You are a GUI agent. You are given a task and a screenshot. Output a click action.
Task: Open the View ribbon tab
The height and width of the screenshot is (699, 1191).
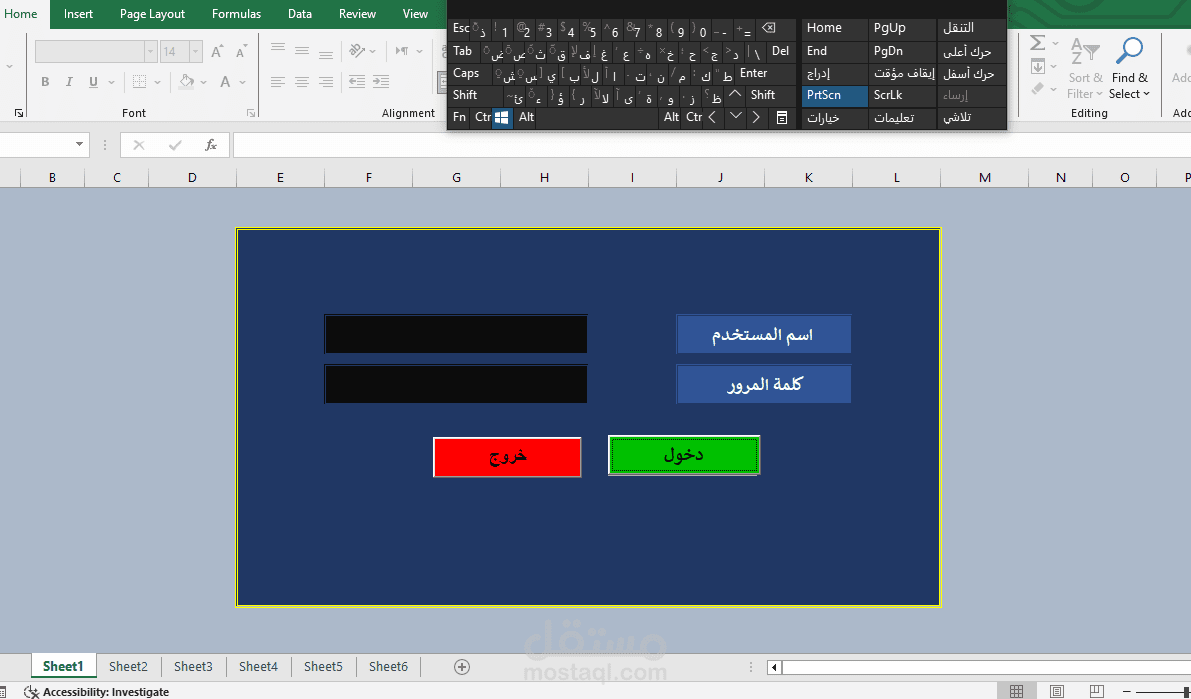(415, 14)
